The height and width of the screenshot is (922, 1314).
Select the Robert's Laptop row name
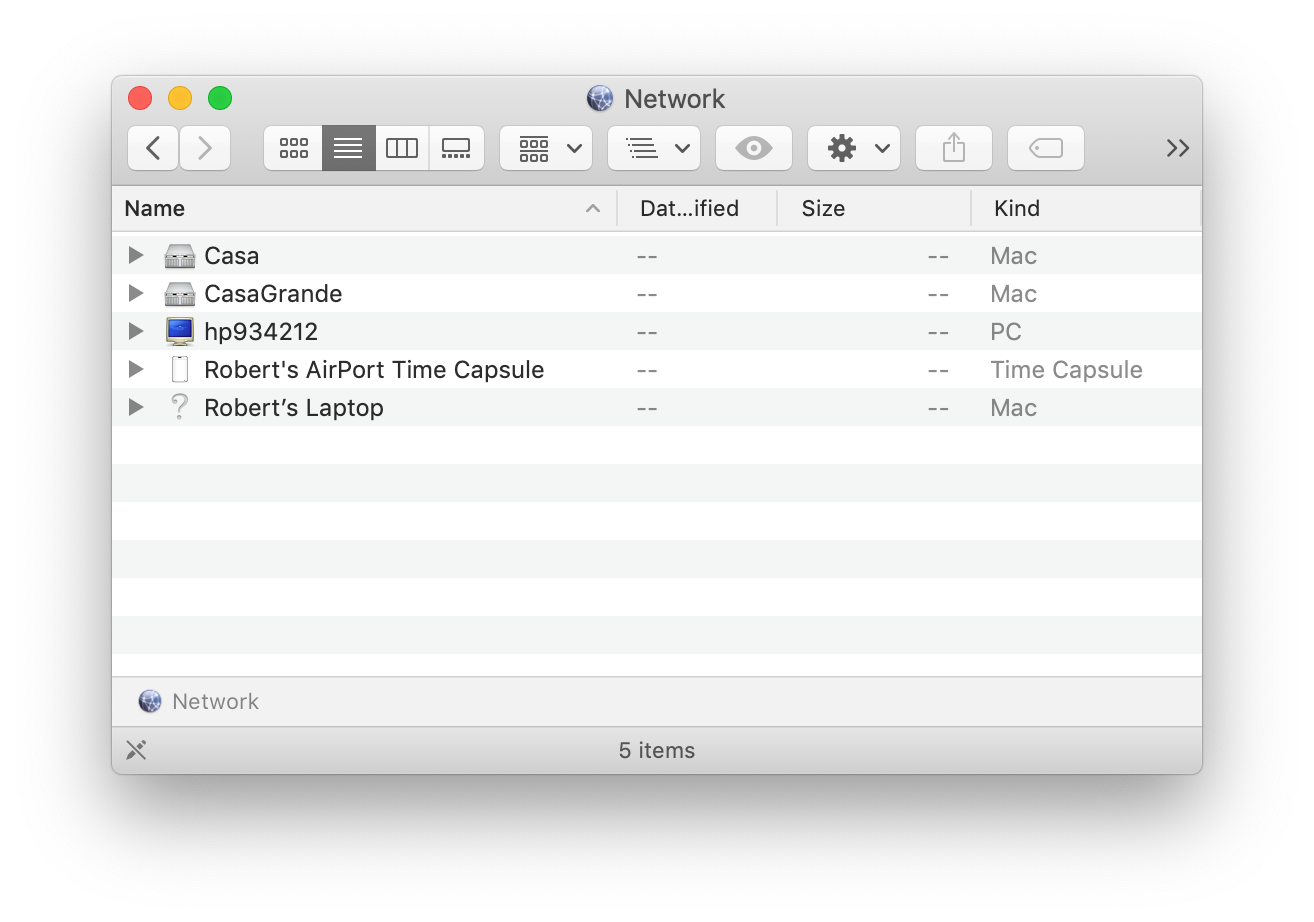pos(294,408)
